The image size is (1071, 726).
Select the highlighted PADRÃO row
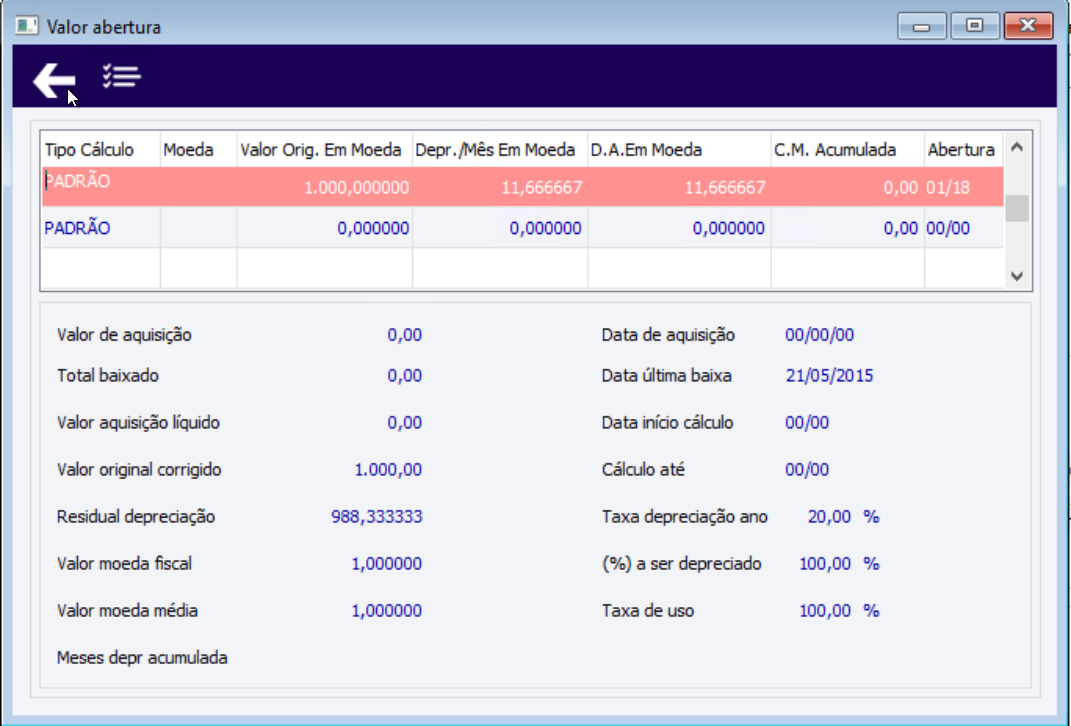click(x=523, y=186)
